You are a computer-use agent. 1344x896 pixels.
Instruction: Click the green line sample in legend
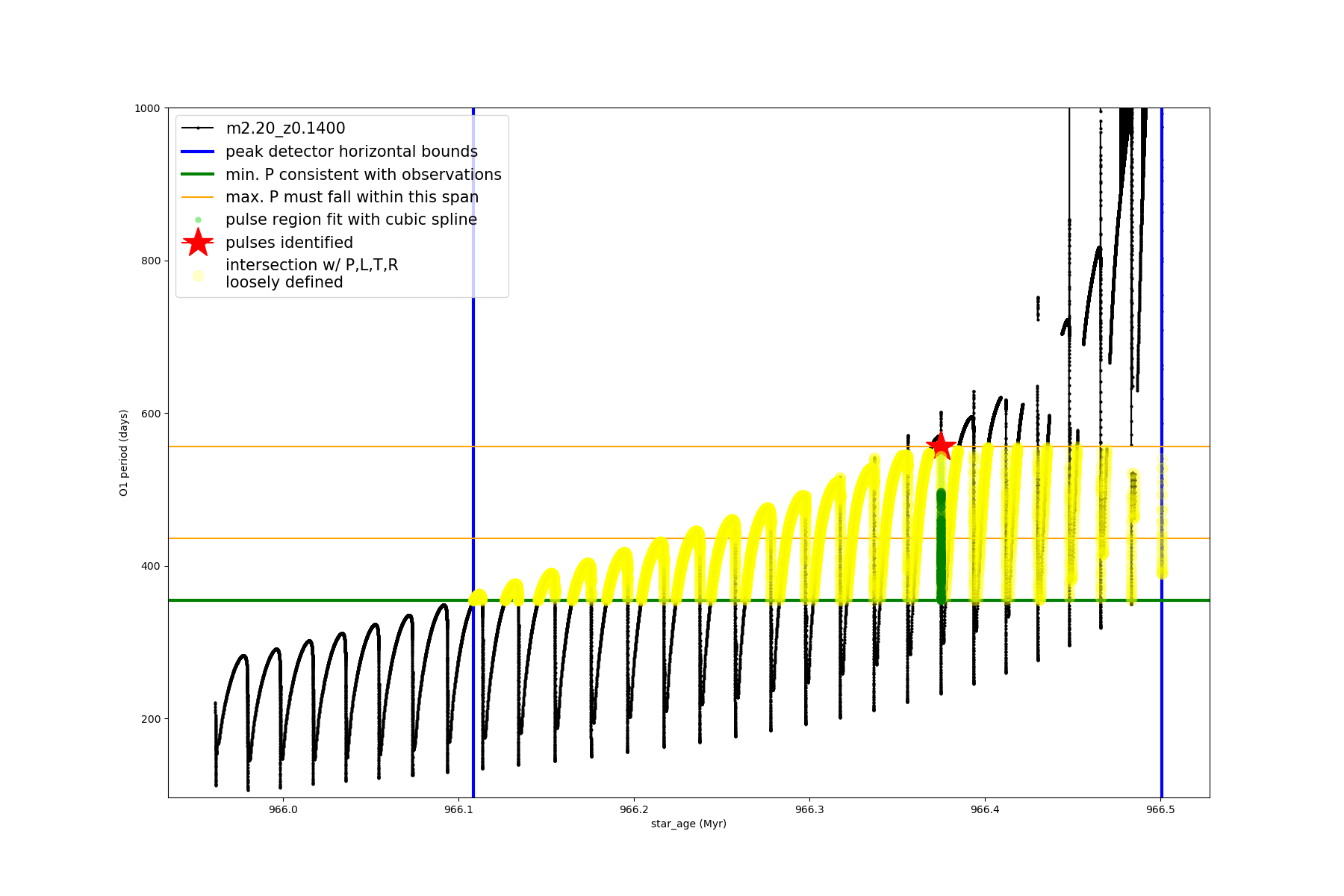(x=198, y=174)
